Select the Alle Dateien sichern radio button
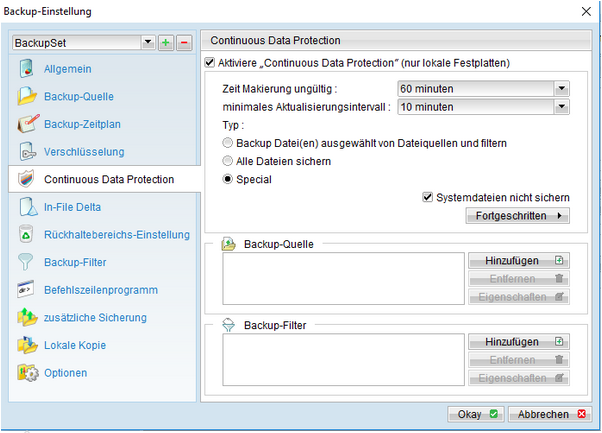602x433 pixels. pos(228,161)
